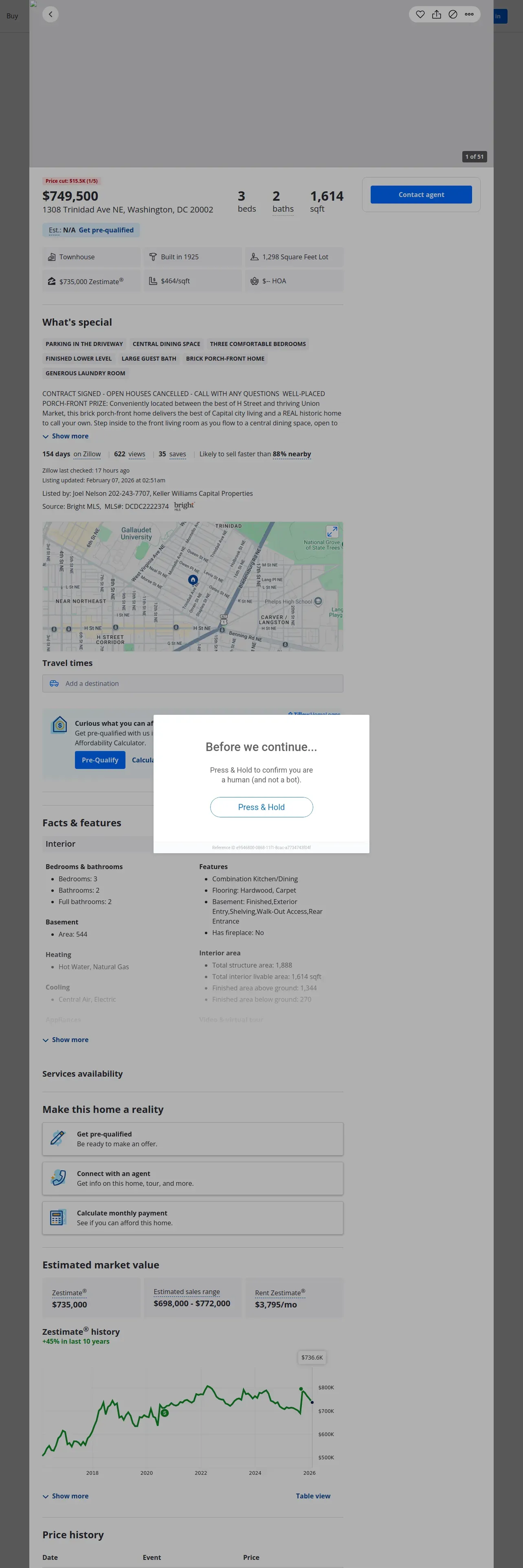Click the home pin on the map
This screenshot has width=523, height=1568.
[193, 580]
